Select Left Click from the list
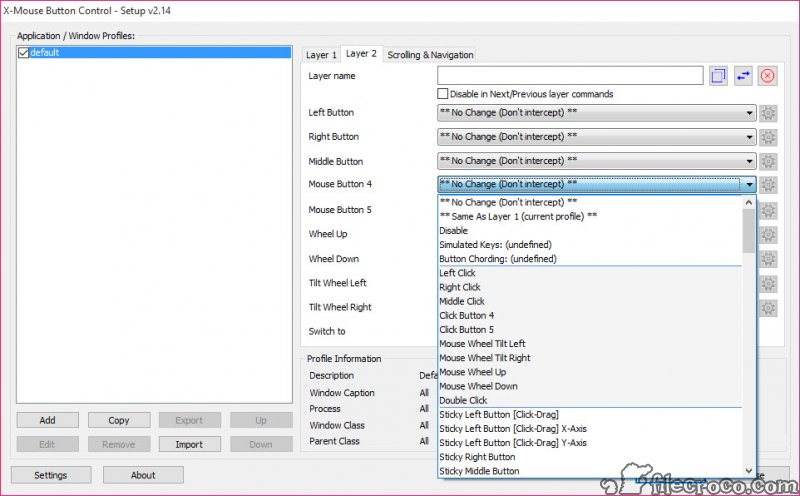The image size is (800, 496). coord(590,273)
